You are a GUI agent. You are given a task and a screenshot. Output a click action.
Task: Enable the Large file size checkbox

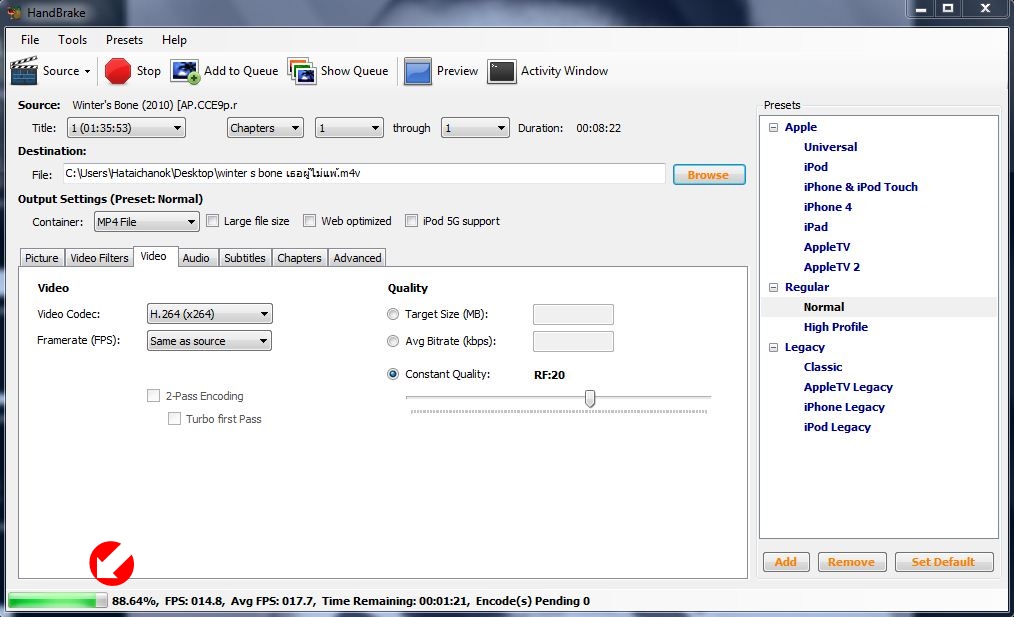212,221
